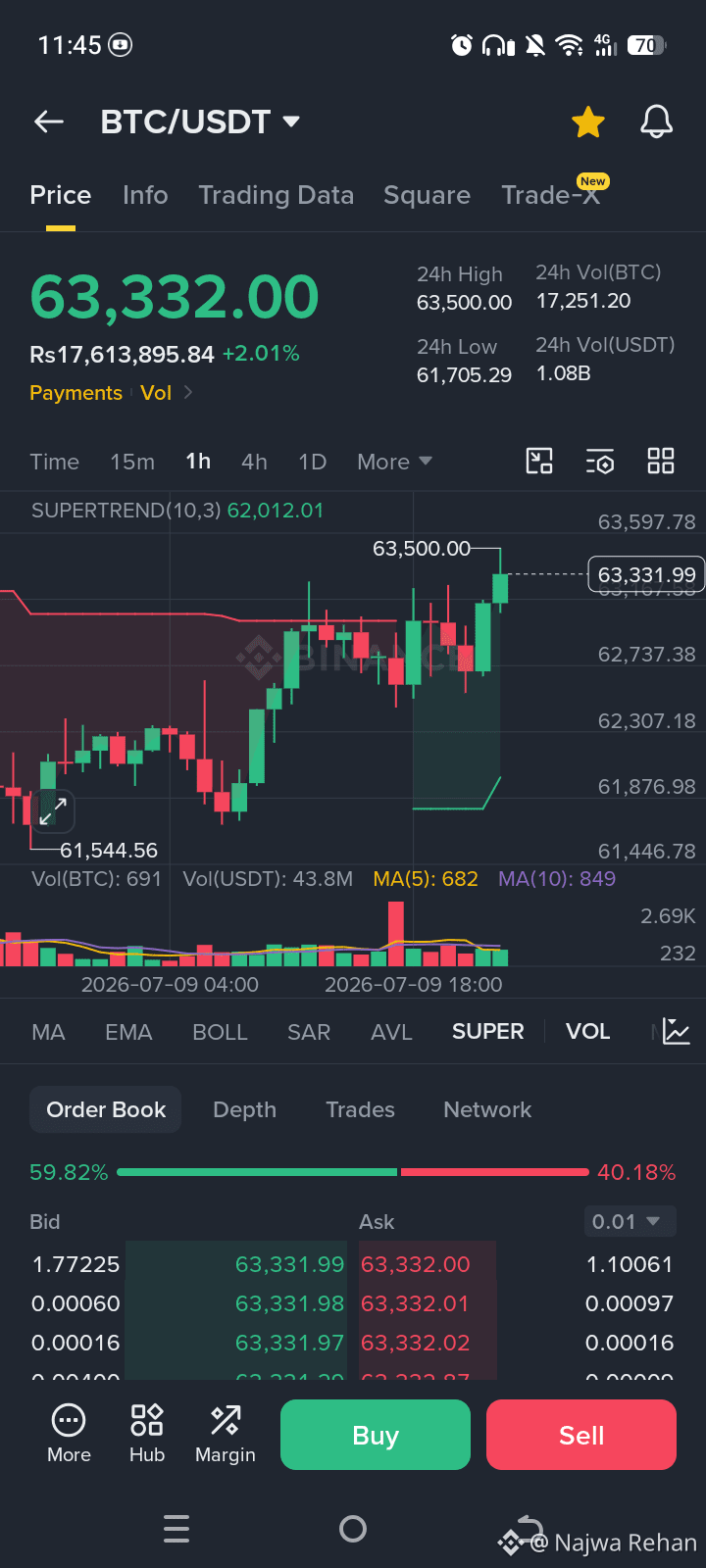Screen dimensions: 706x1568
Task: Tap the bid/ask ratio bar
Action: (353, 1172)
